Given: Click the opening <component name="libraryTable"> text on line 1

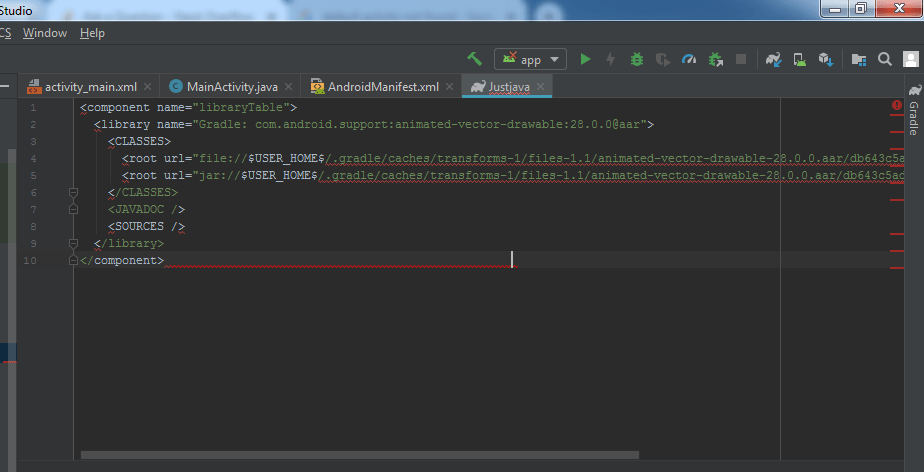Looking at the screenshot, I should (189, 108).
